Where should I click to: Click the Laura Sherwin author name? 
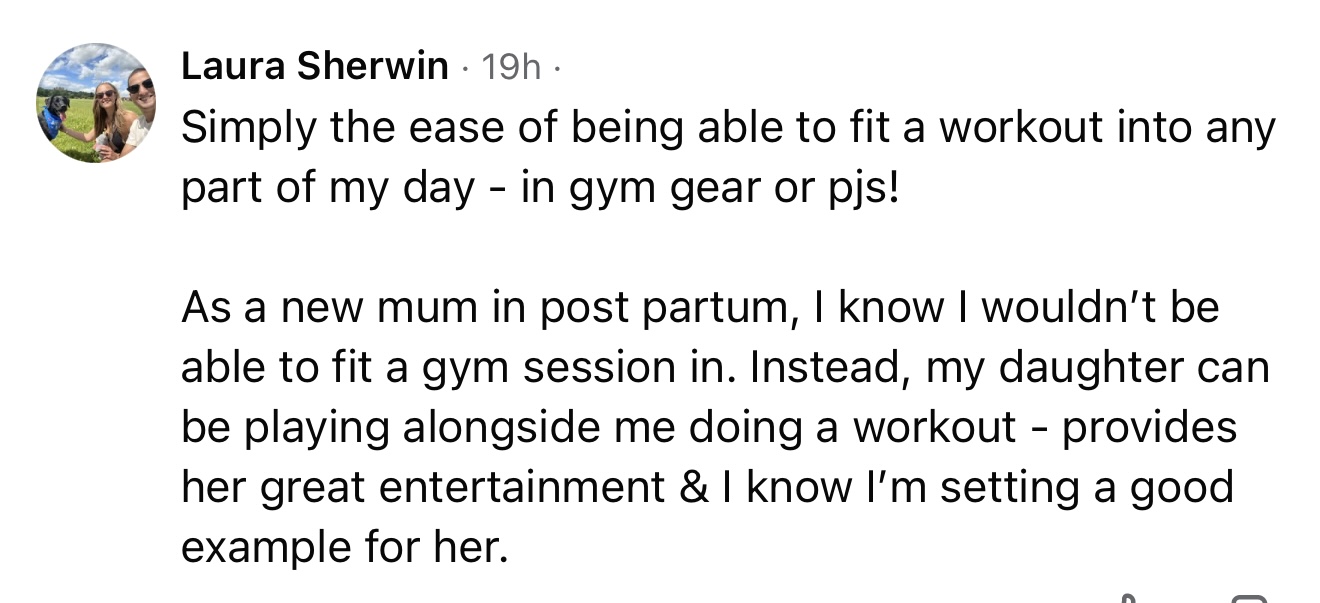315,66
